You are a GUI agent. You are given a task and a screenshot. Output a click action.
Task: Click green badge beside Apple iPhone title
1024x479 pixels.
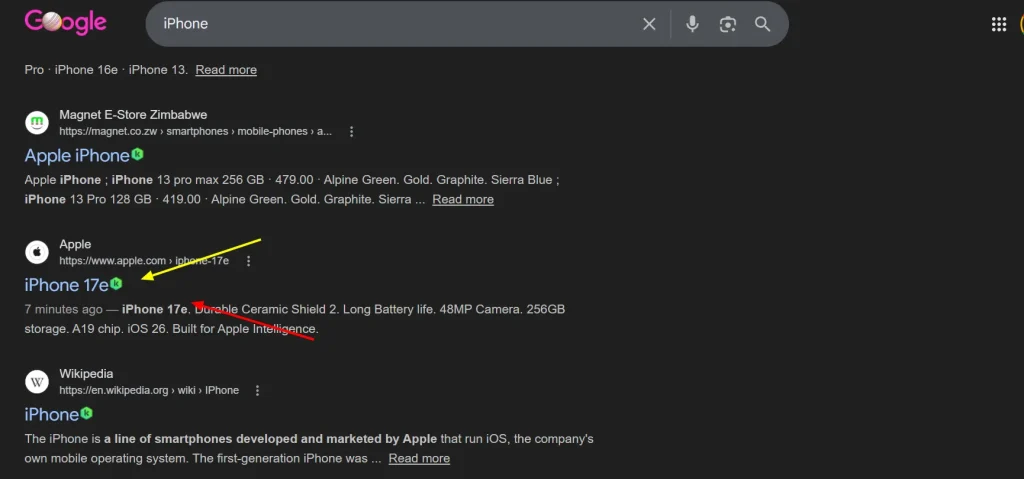[138, 155]
